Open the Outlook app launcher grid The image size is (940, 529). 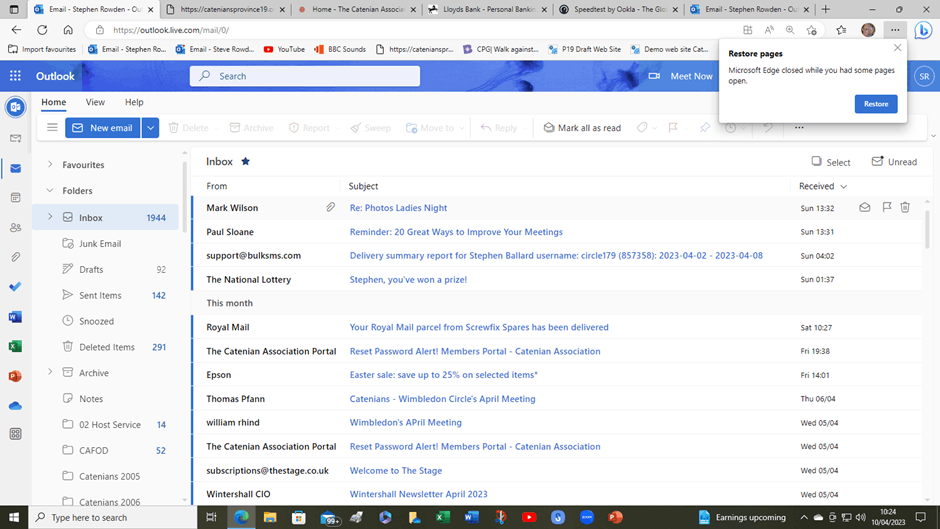[x=15, y=76]
